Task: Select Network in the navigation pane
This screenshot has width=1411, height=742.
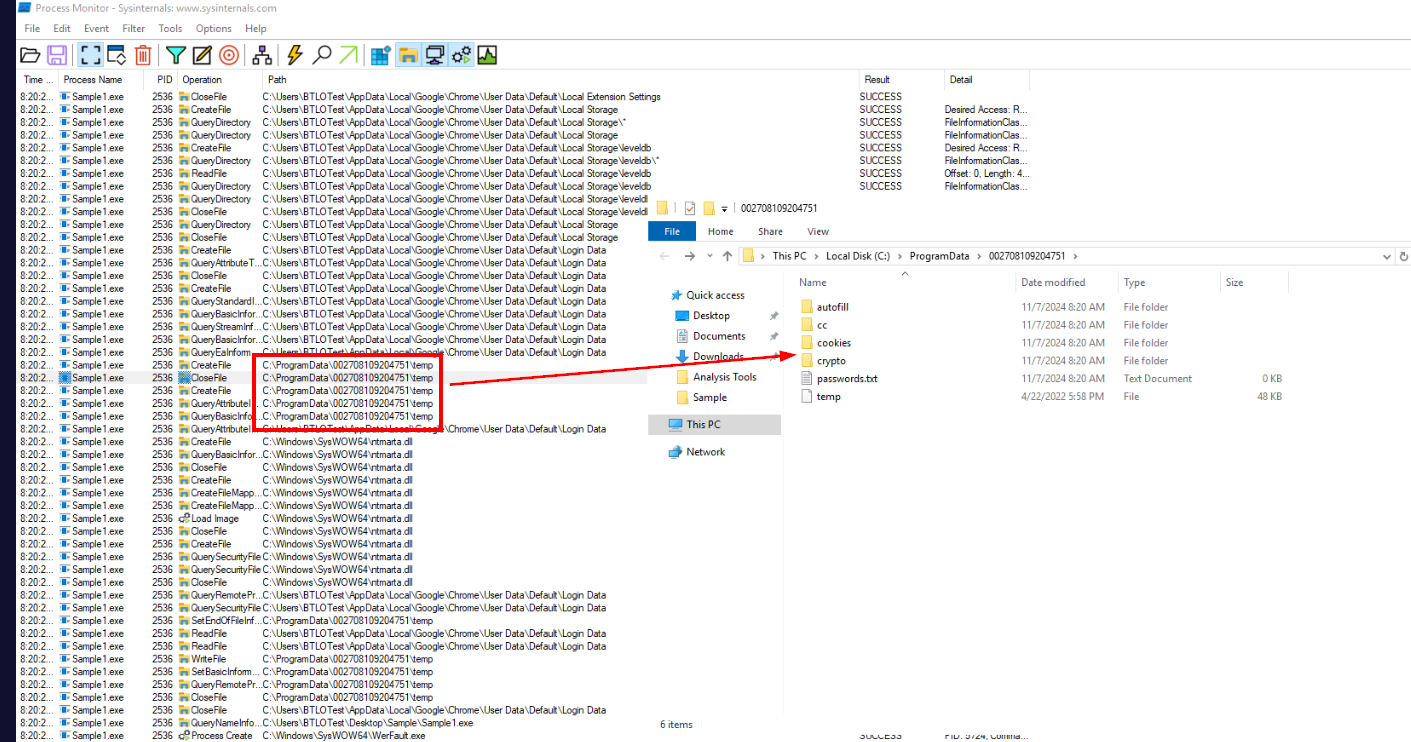Action: (x=705, y=452)
